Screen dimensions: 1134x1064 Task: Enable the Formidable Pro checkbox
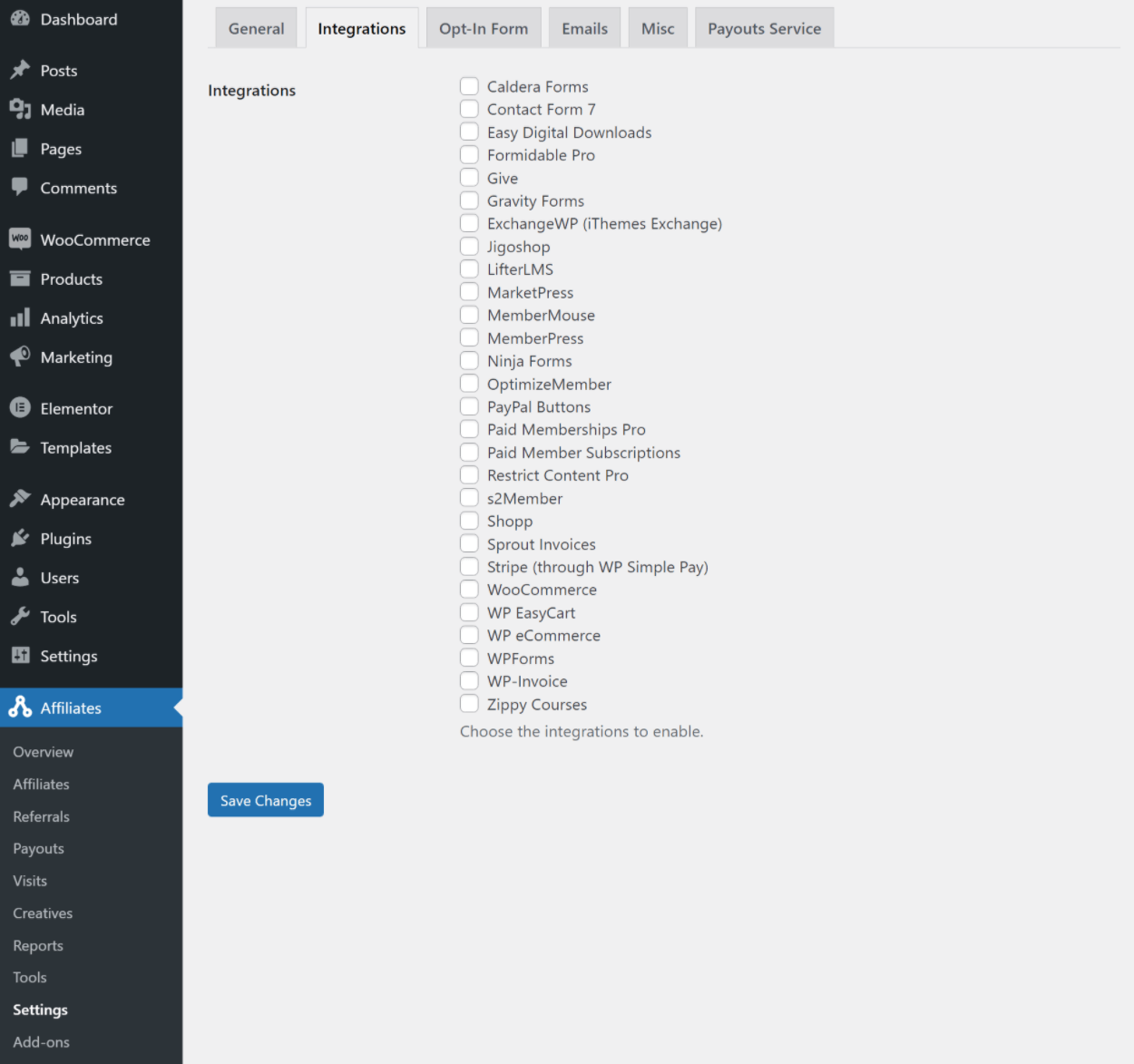(x=469, y=155)
